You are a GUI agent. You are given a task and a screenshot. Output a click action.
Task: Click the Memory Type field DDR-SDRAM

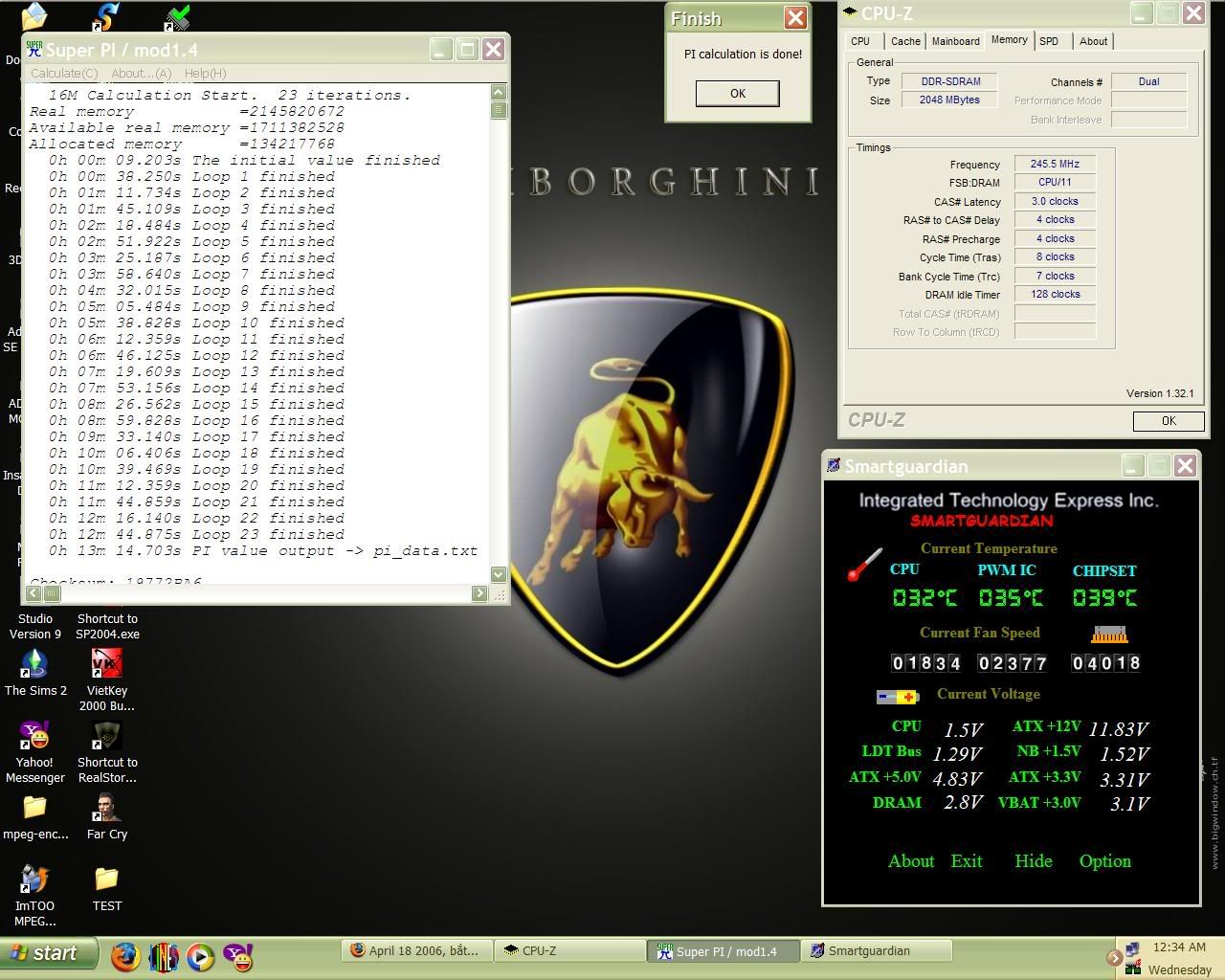click(949, 81)
